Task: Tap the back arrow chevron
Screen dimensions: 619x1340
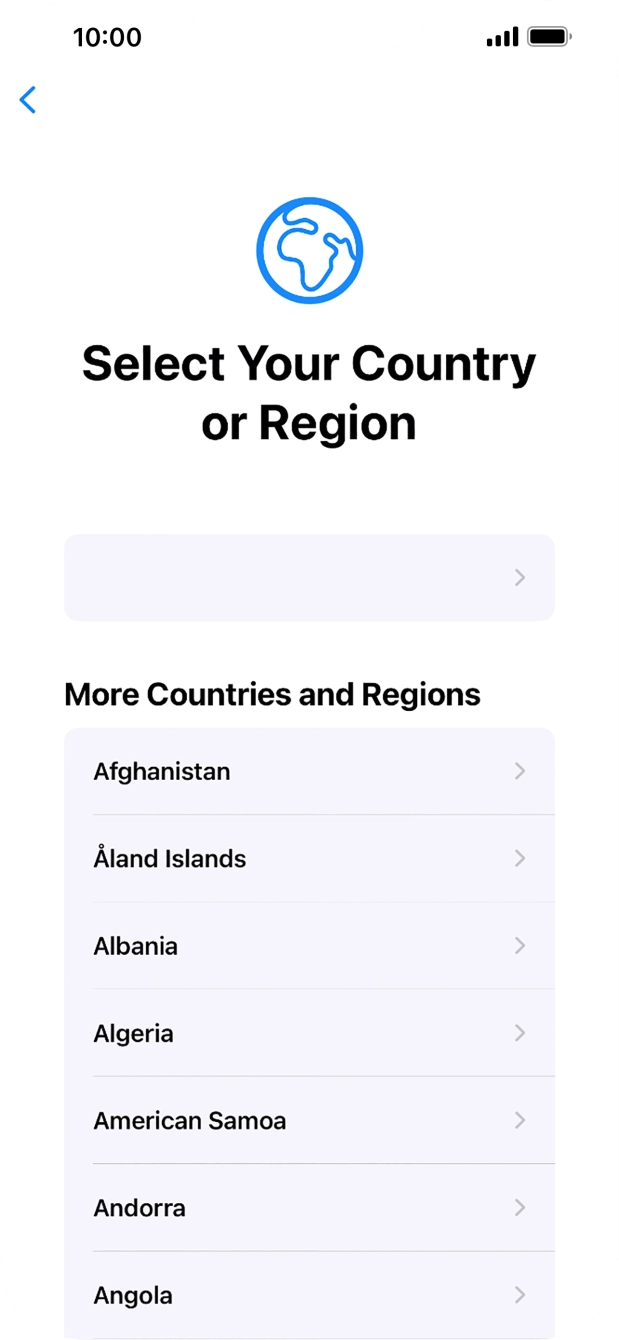Action: [27, 100]
